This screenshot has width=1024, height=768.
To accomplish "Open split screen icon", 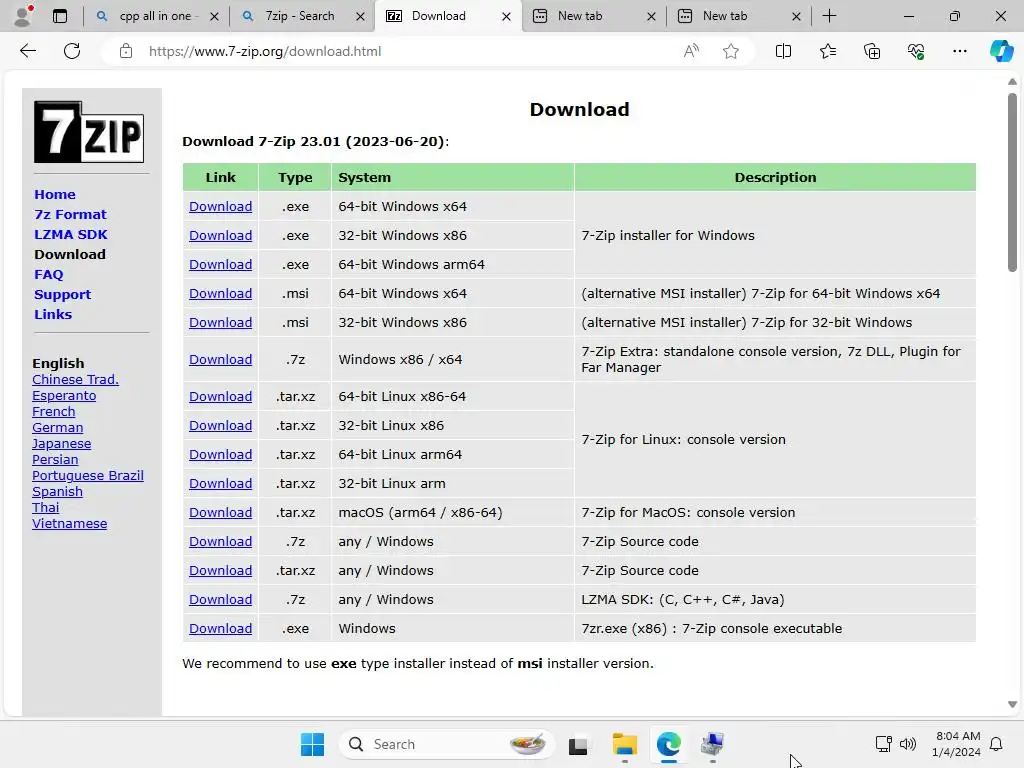I will point(783,51).
